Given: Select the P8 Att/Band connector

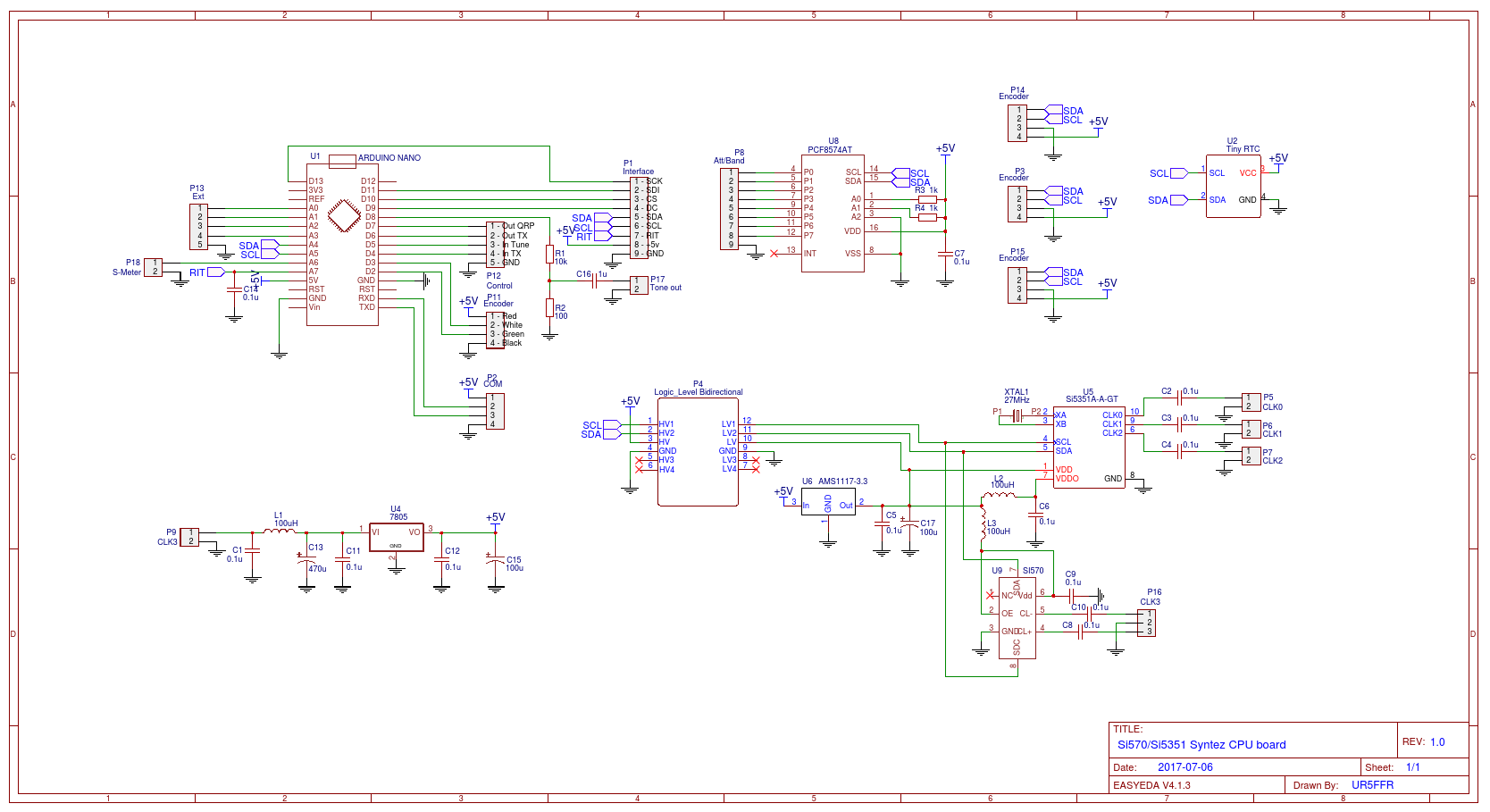Looking at the screenshot, I should (730, 208).
